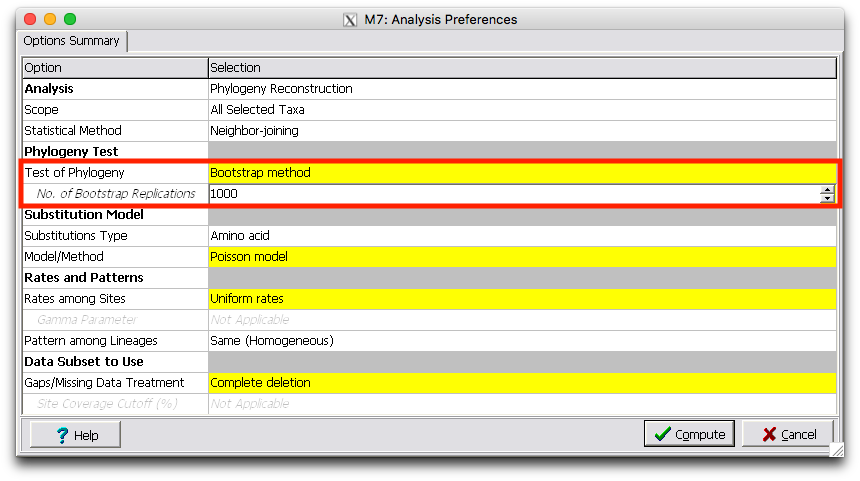Open the Complete deletion selection for Gaps/Missing Data
The width and height of the screenshot is (860, 481).
tap(521, 383)
